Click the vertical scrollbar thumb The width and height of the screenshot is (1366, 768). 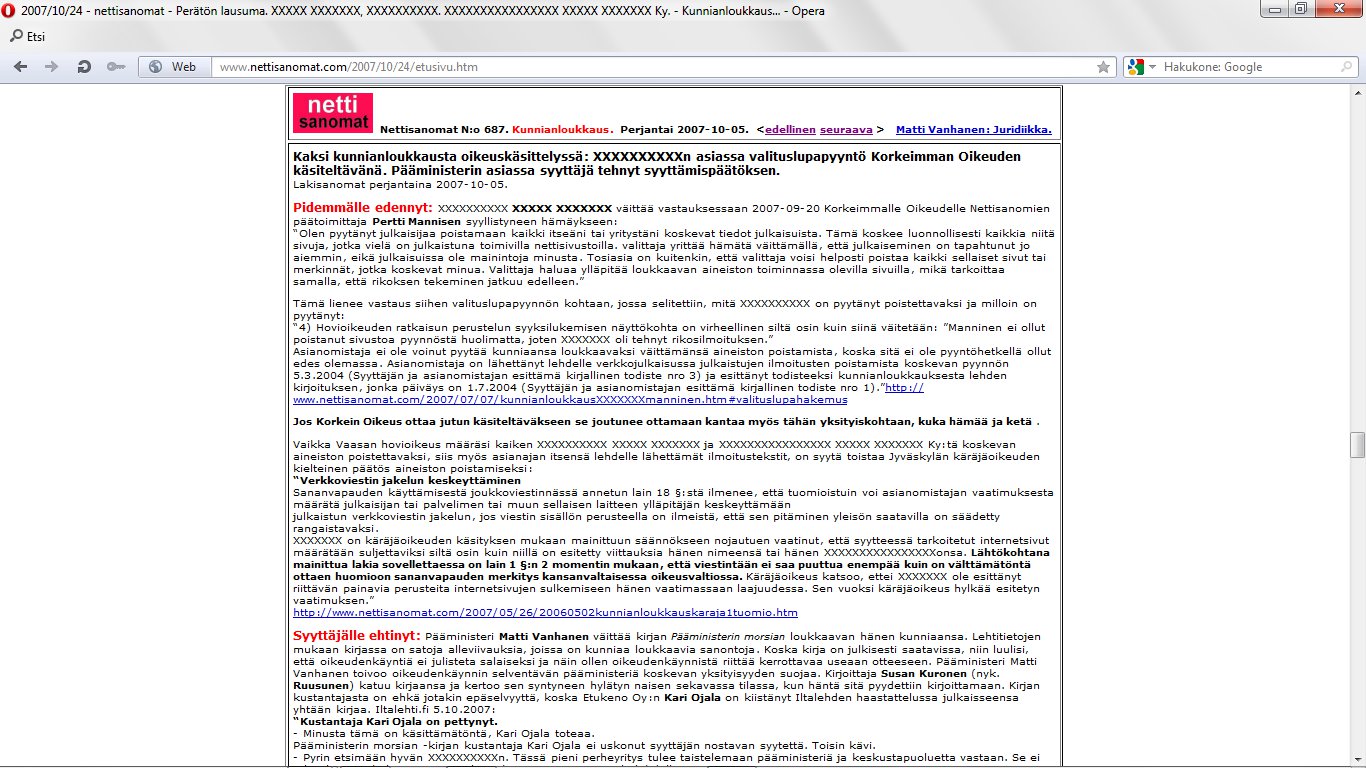[x=1357, y=444]
